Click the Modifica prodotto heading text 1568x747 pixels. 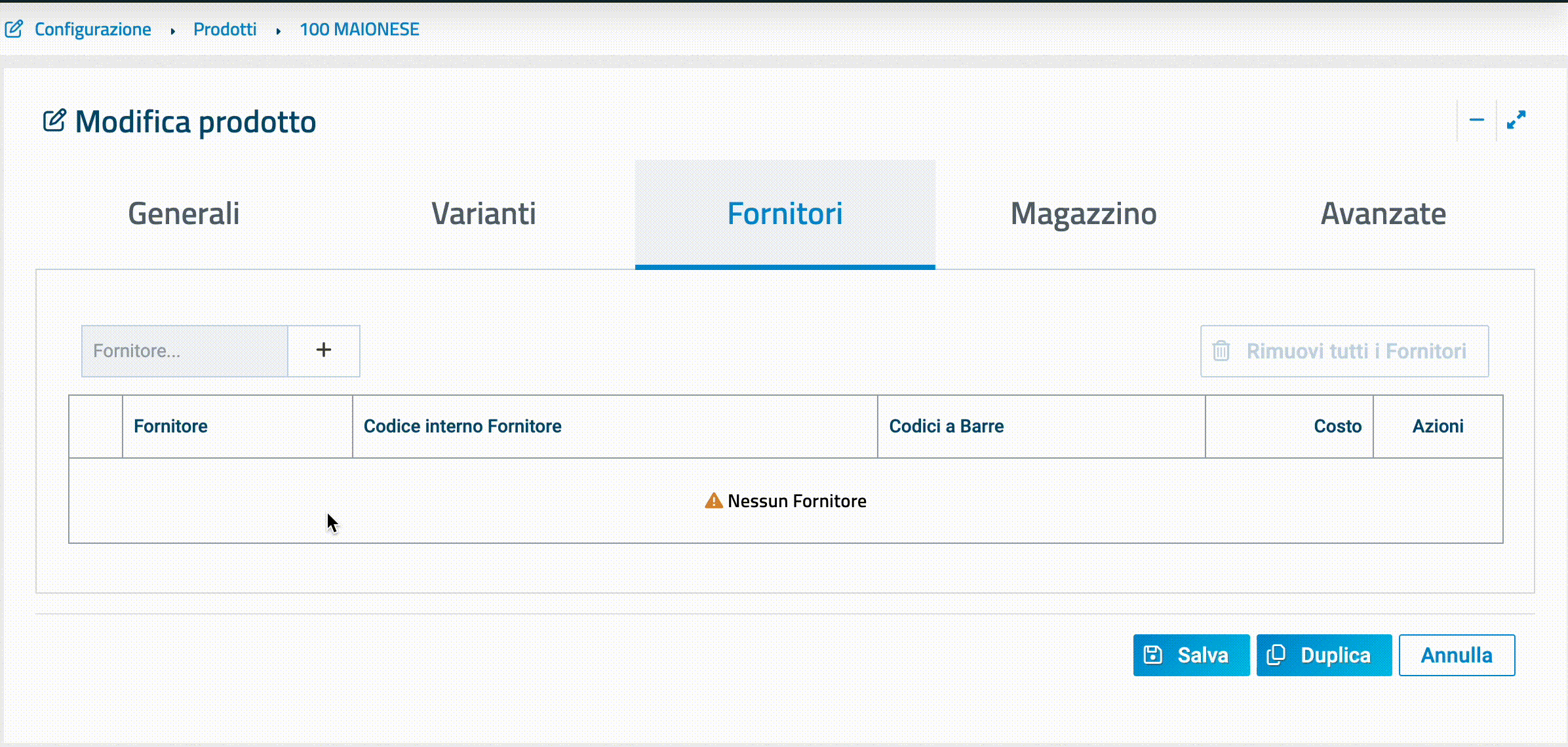pos(195,122)
